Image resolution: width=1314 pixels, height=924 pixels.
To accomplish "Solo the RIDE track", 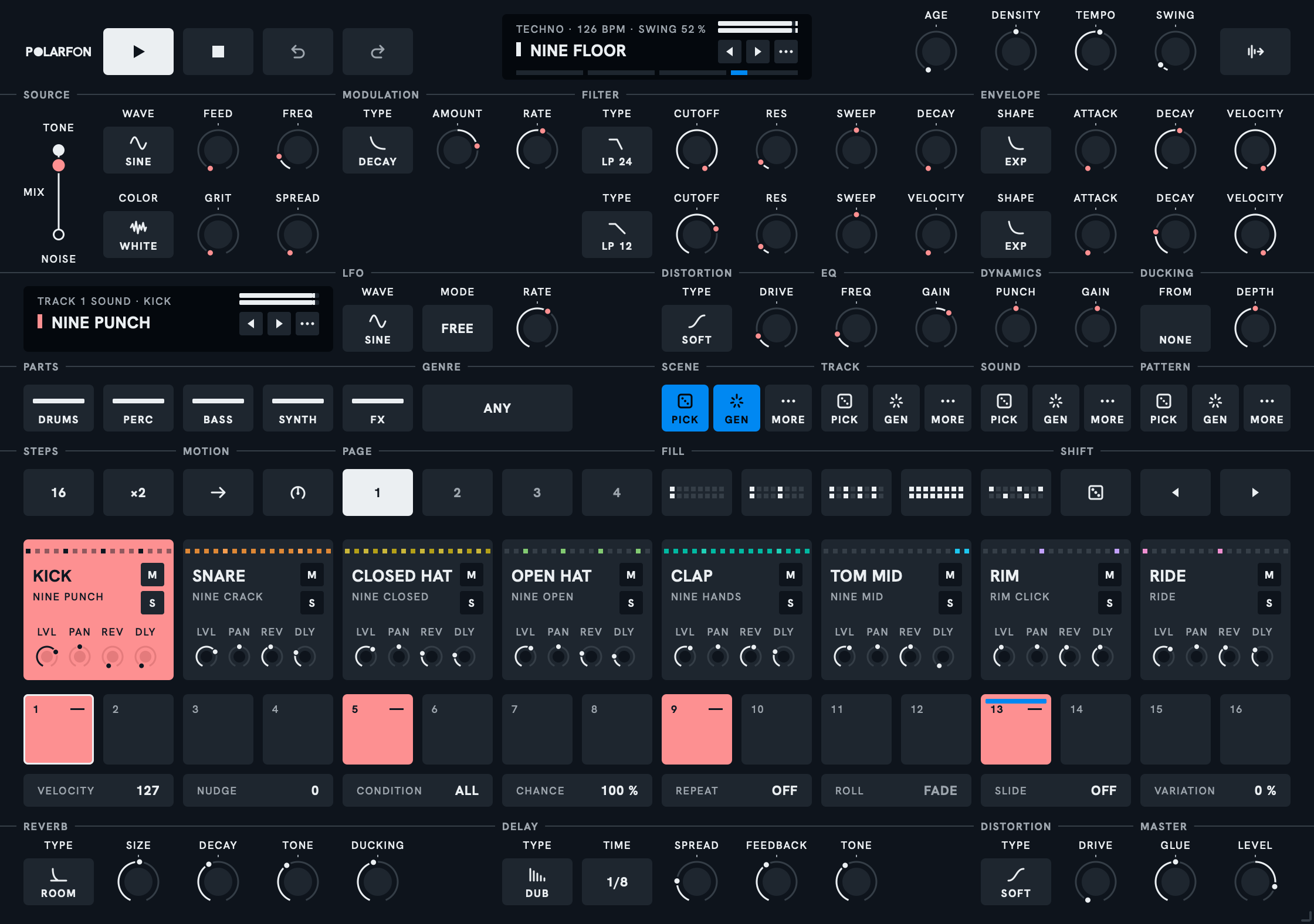I will click(x=1269, y=603).
